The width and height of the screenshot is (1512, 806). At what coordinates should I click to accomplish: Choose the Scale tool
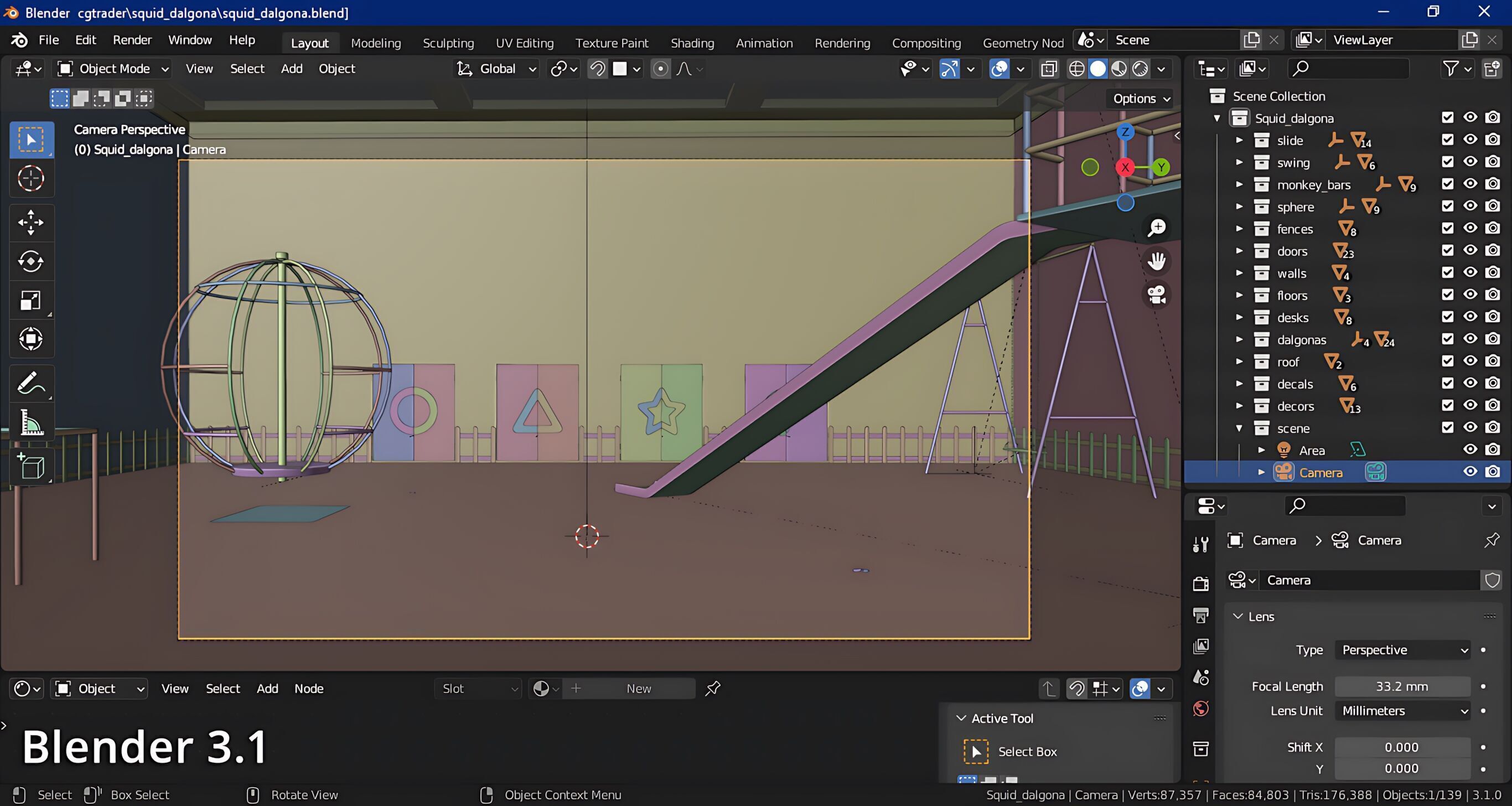[x=30, y=301]
